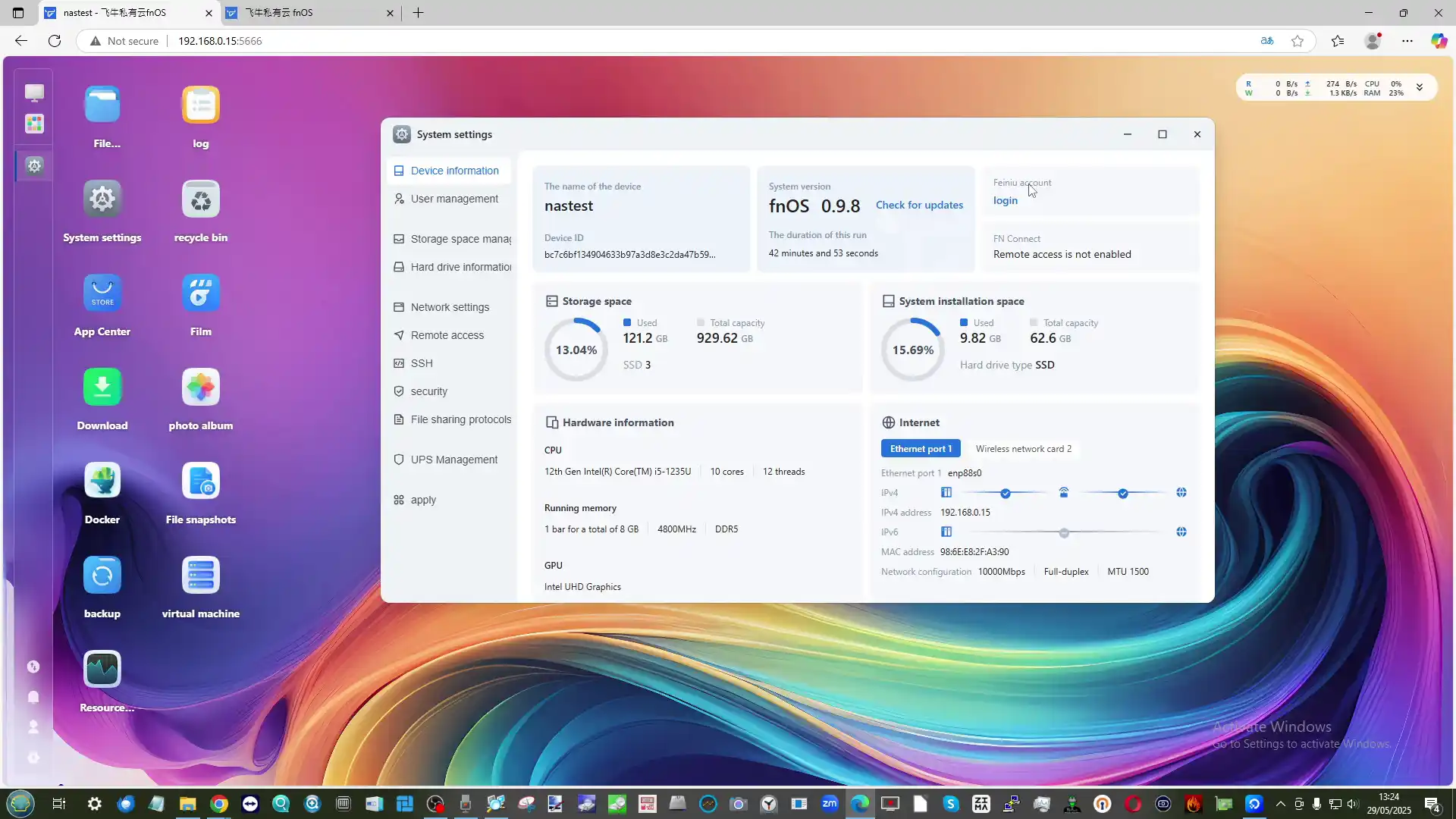Screen dimensions: 1456x819
Task: Open the File manager desktop icon
Action: click(102, 105)
